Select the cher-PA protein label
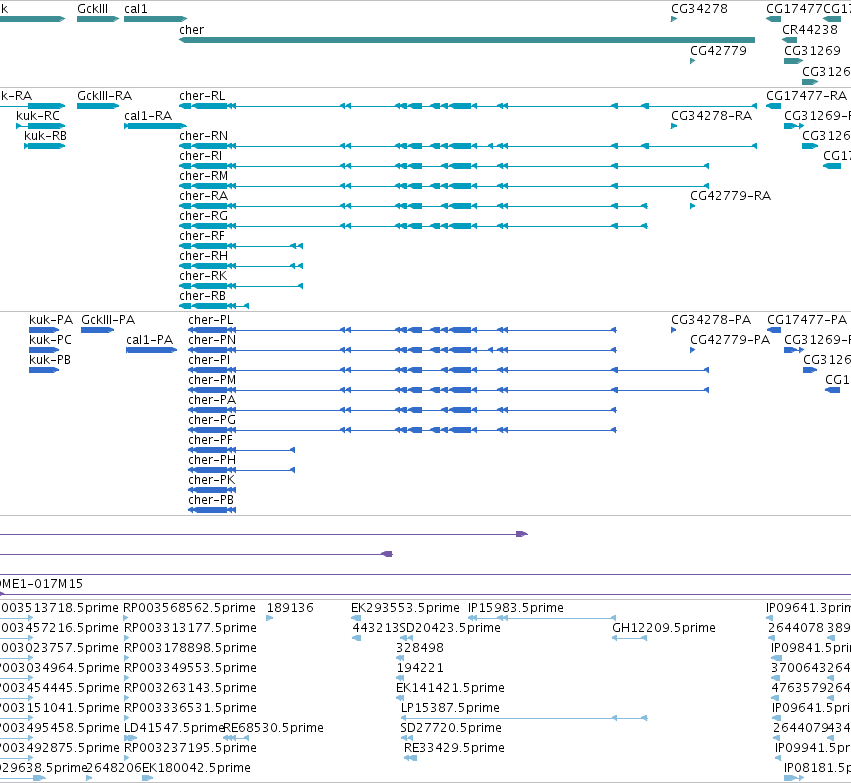Image resolution: width=851 pixels, height=783 pixels. [x=212, y=400]
